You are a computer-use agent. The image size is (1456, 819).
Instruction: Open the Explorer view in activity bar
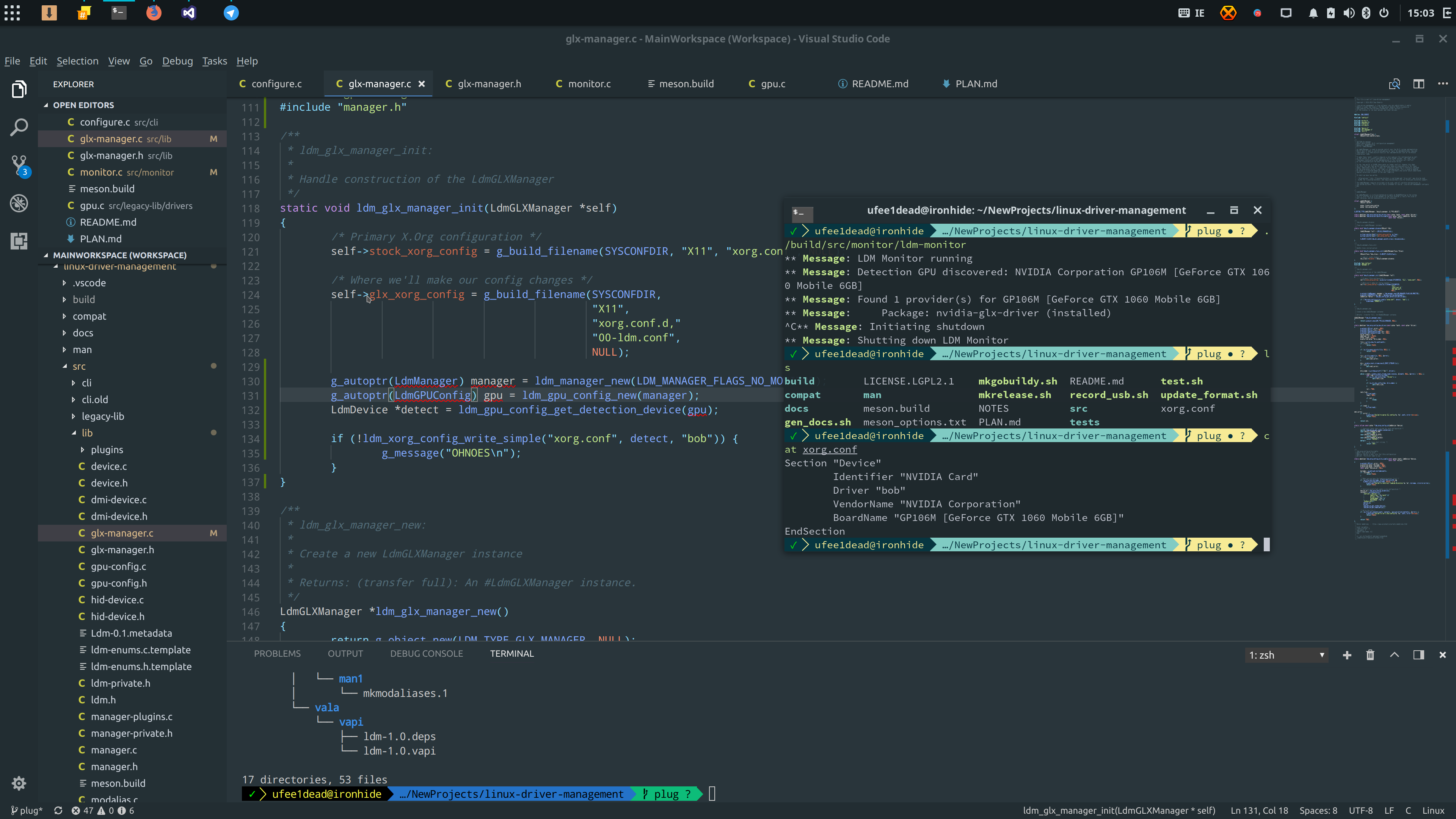pyautogui.click(x=19, y=89)
